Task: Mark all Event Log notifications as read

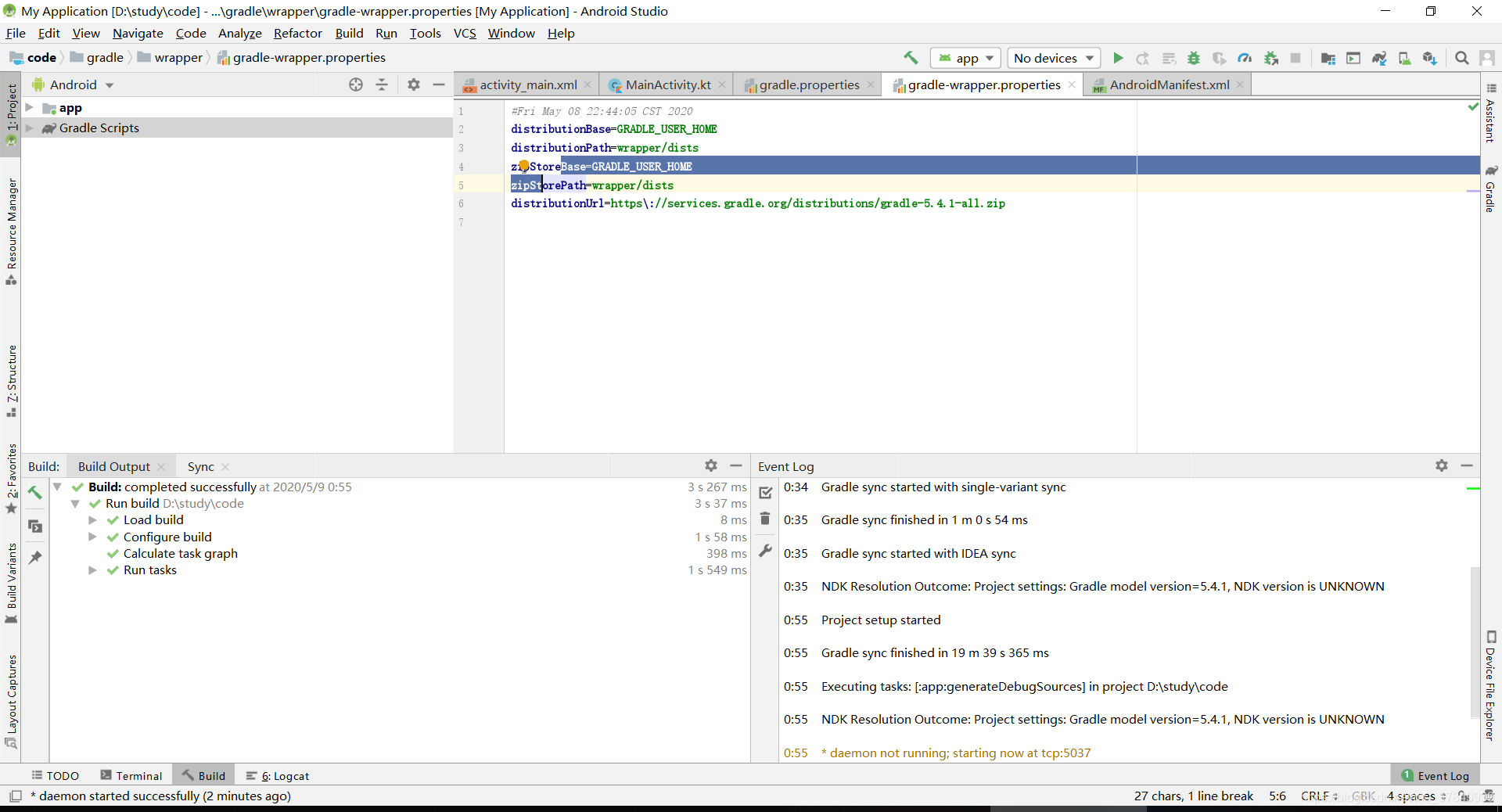Action: [766, 493]
